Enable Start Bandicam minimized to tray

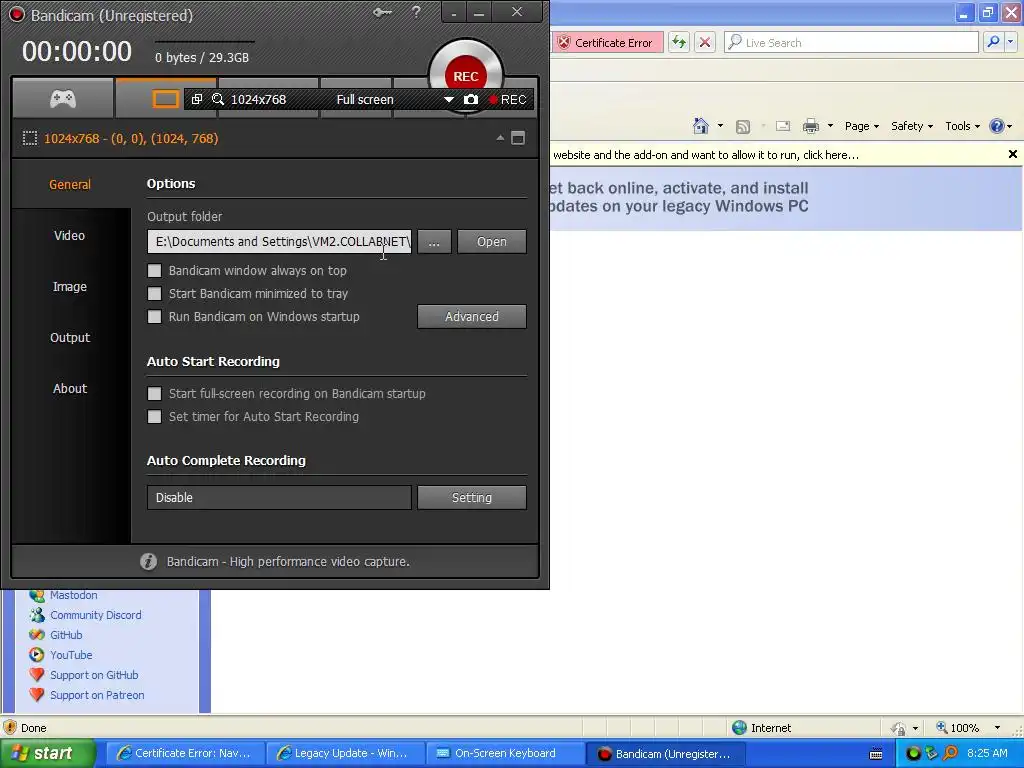(155, 293)
